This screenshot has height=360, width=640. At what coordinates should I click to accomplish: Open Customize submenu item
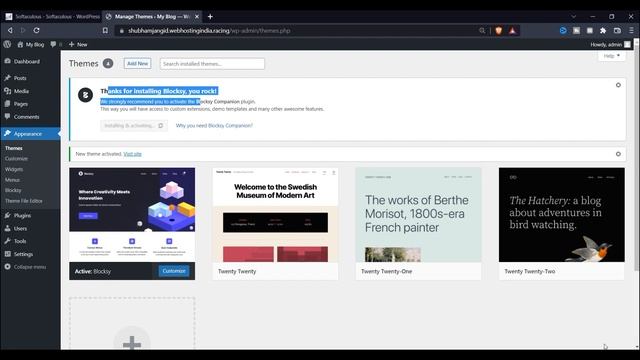pyautogui.click(x=16, y=158)
